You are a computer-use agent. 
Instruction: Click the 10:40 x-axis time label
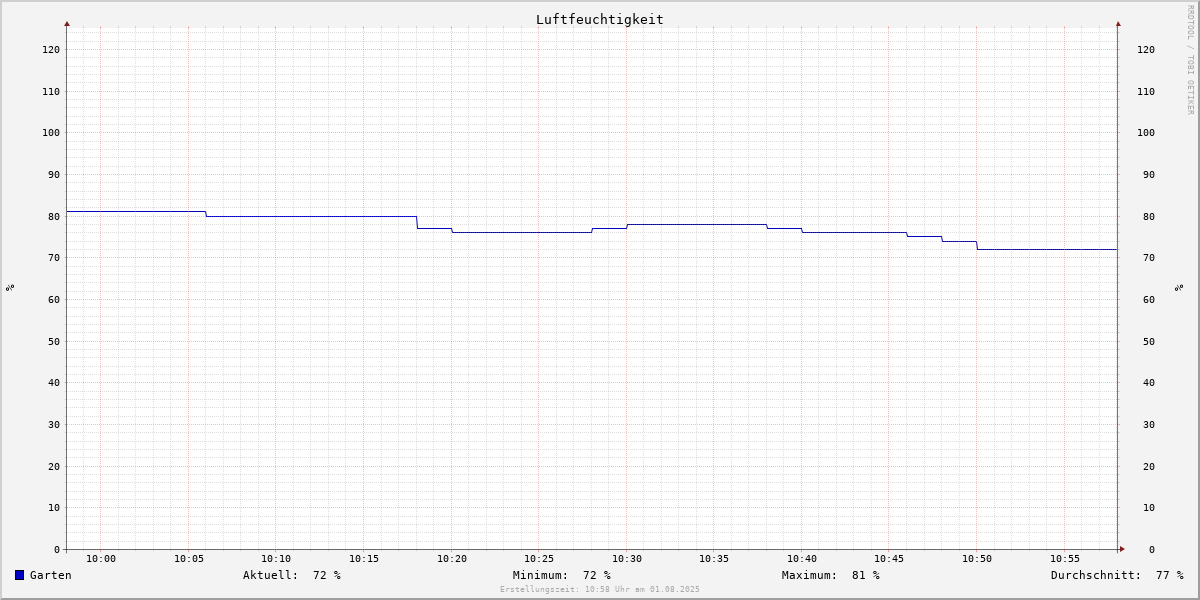[802, 558]
